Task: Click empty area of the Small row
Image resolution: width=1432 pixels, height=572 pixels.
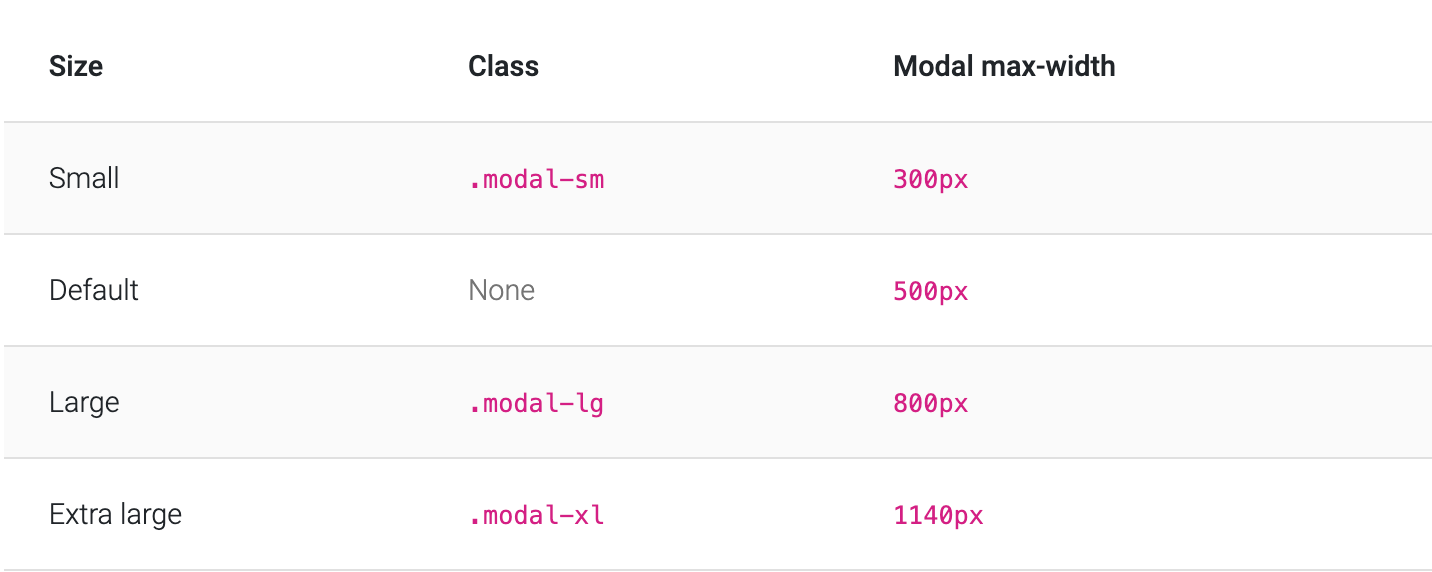Action: point(1200,178)
